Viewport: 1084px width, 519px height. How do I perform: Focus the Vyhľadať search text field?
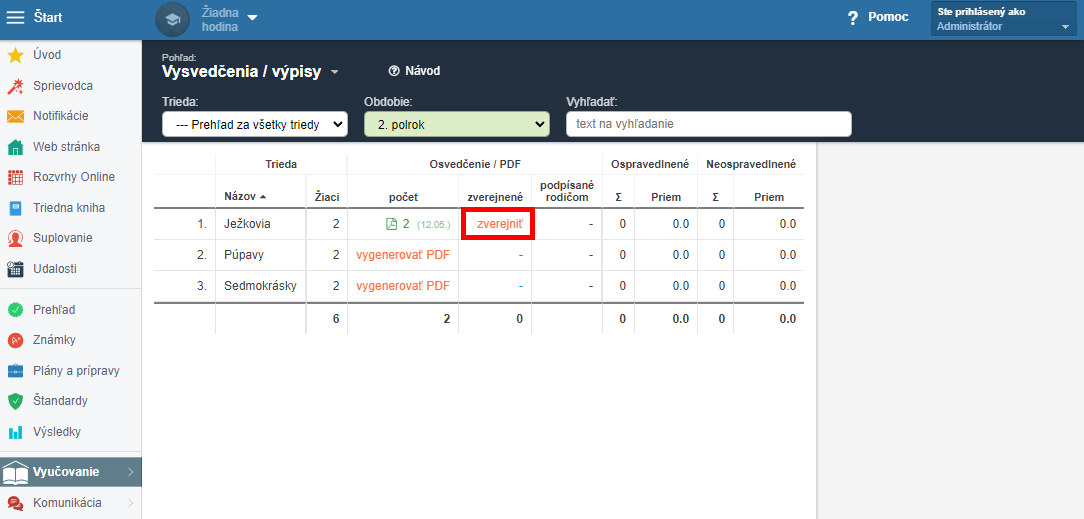[x=709, y=124]
